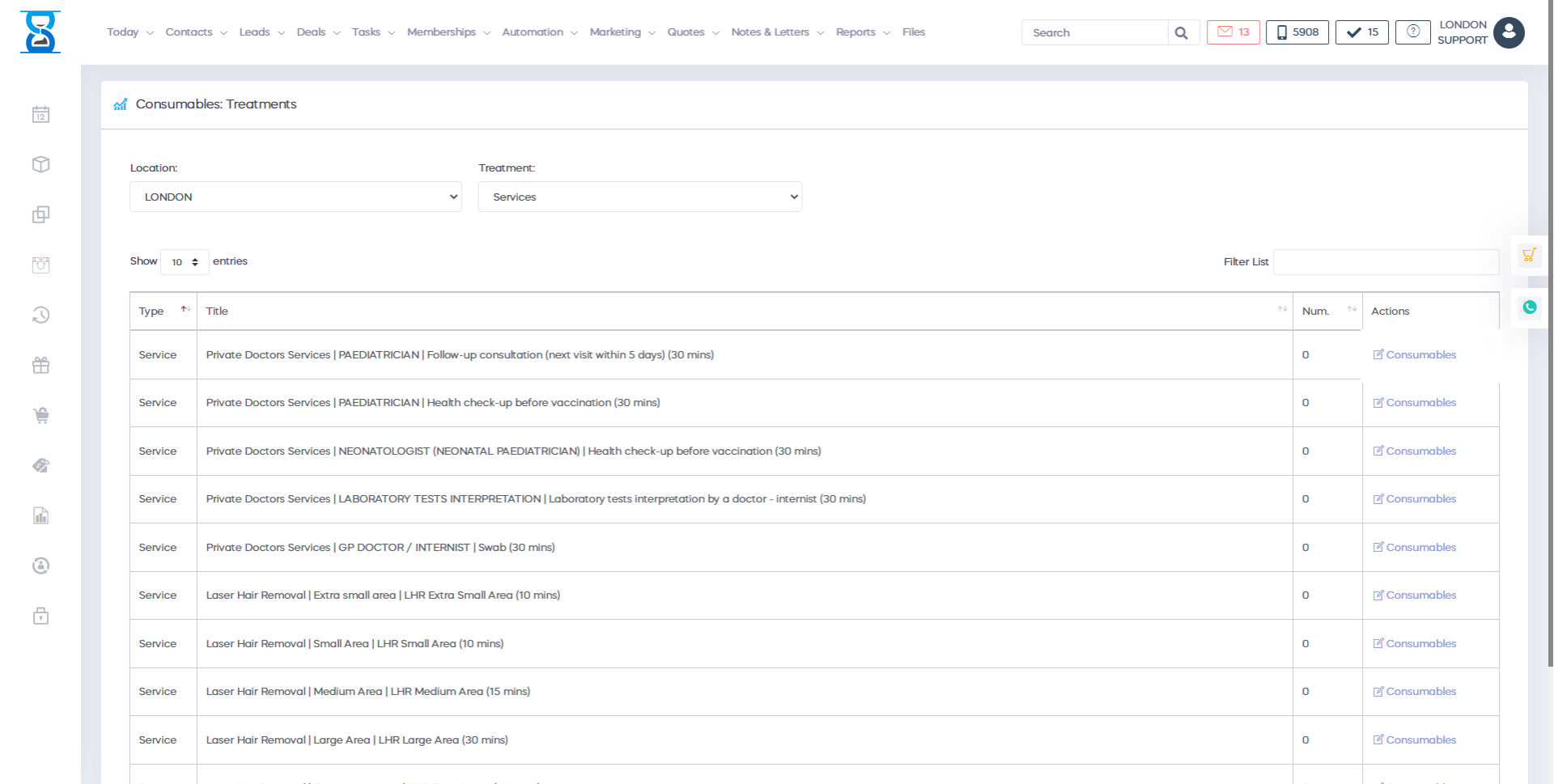1554x784 pixels.
Task: Open the Reports menu
Action: [x=862, y=32]
